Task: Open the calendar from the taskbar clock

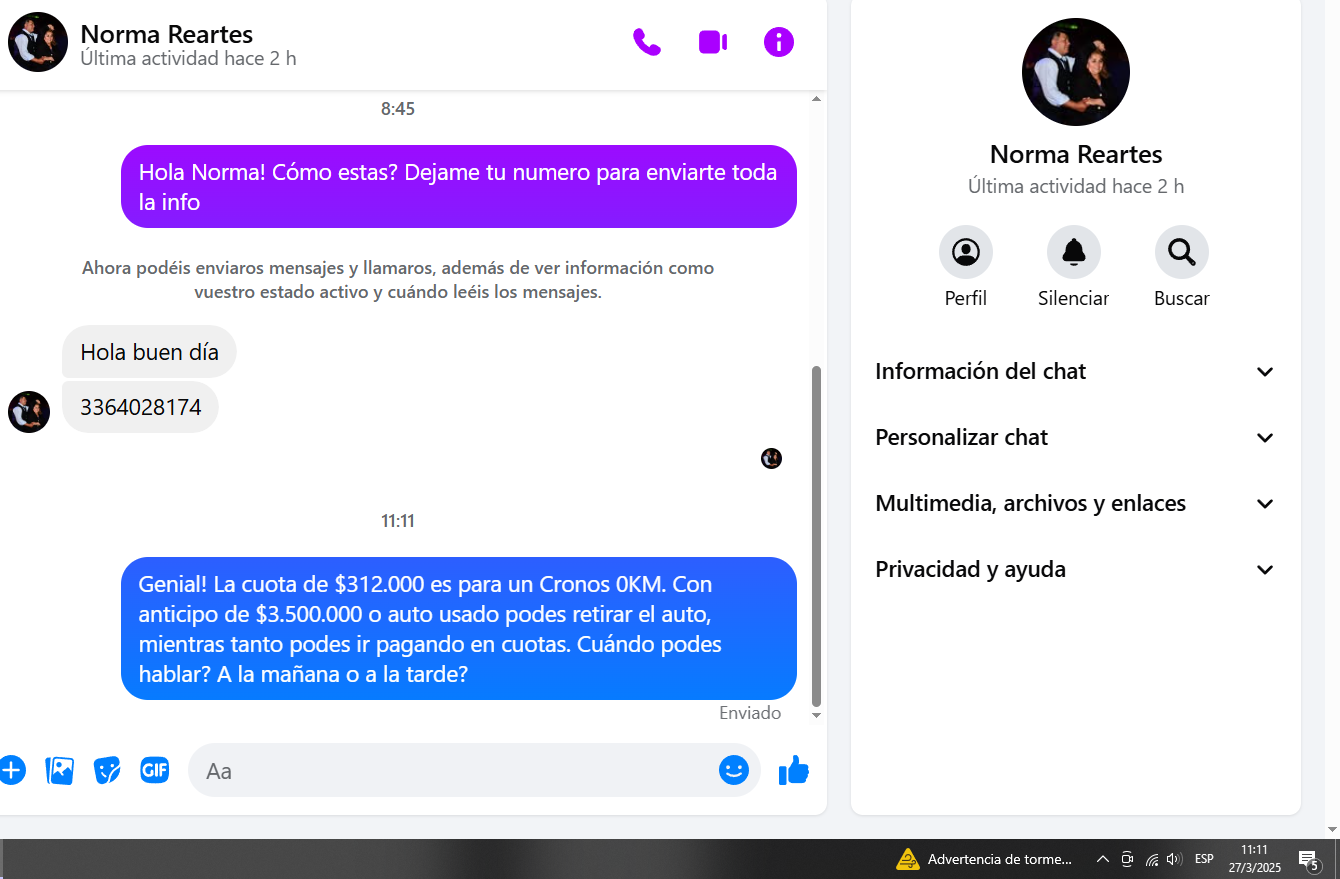Action: (x=1255, y=859)
